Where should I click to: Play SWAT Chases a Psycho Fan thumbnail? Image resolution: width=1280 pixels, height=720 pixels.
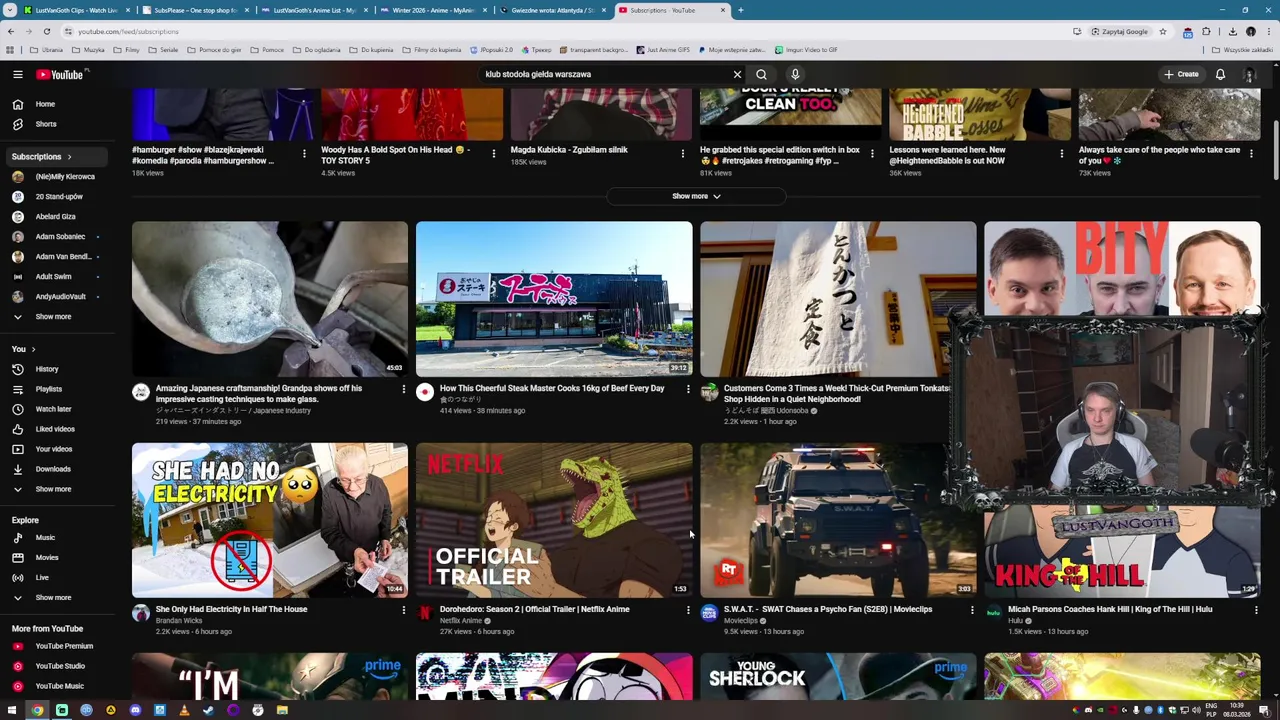point(838,520)
